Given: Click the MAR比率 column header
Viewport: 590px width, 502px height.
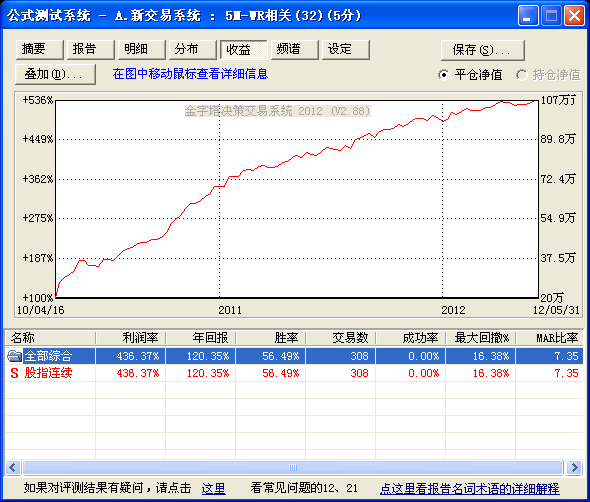Looking at the screenshot, I should click(x=549, y=338).
